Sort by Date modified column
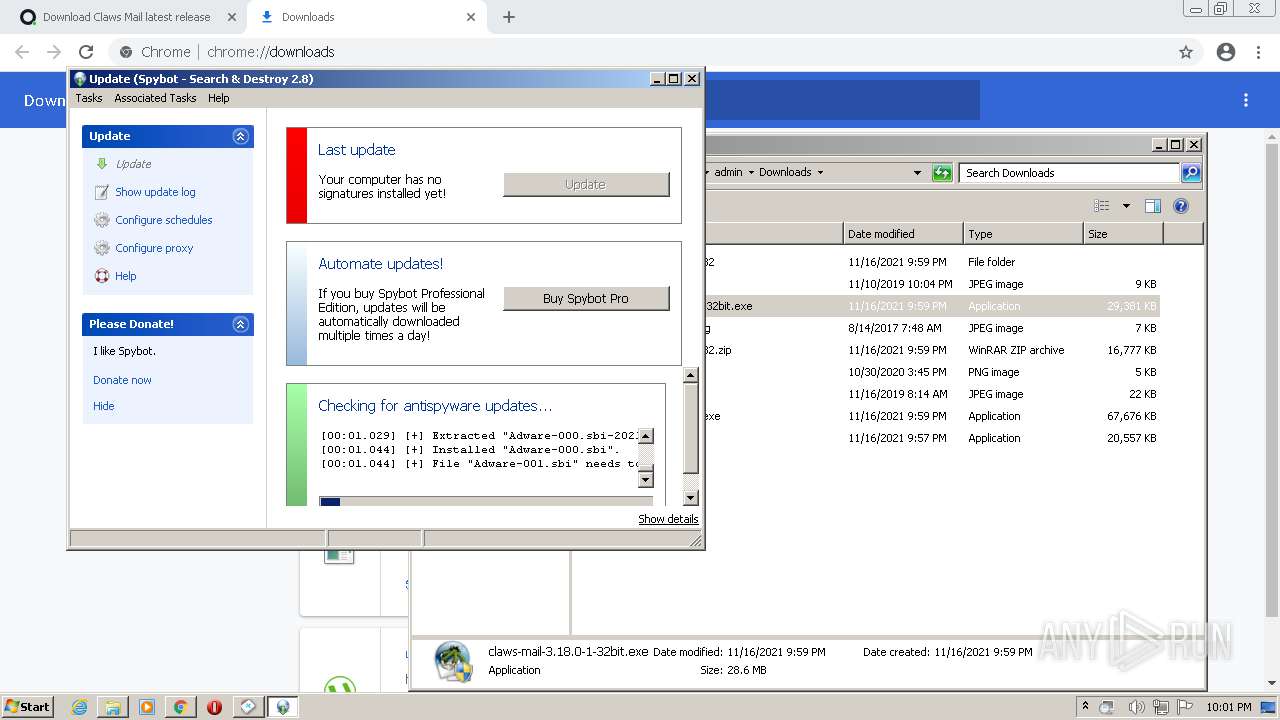Image resolution: width=1280 pixels, height=720 pixels. pyautogui.click(x=903, y=234)
